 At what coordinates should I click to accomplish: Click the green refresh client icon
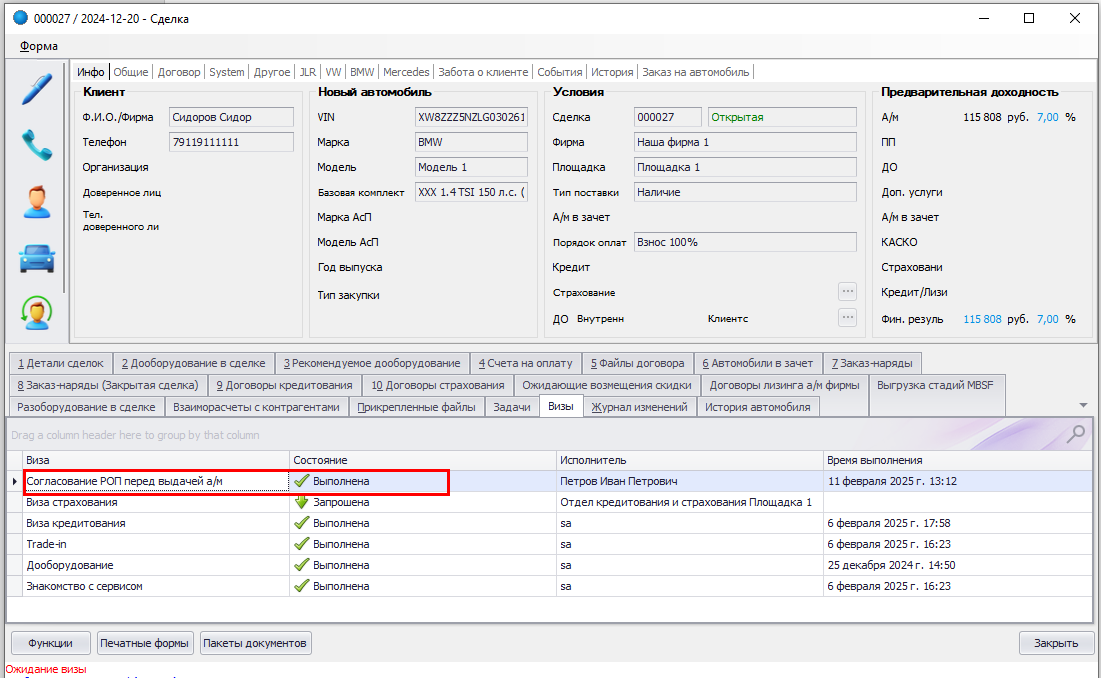pos(37,313)
